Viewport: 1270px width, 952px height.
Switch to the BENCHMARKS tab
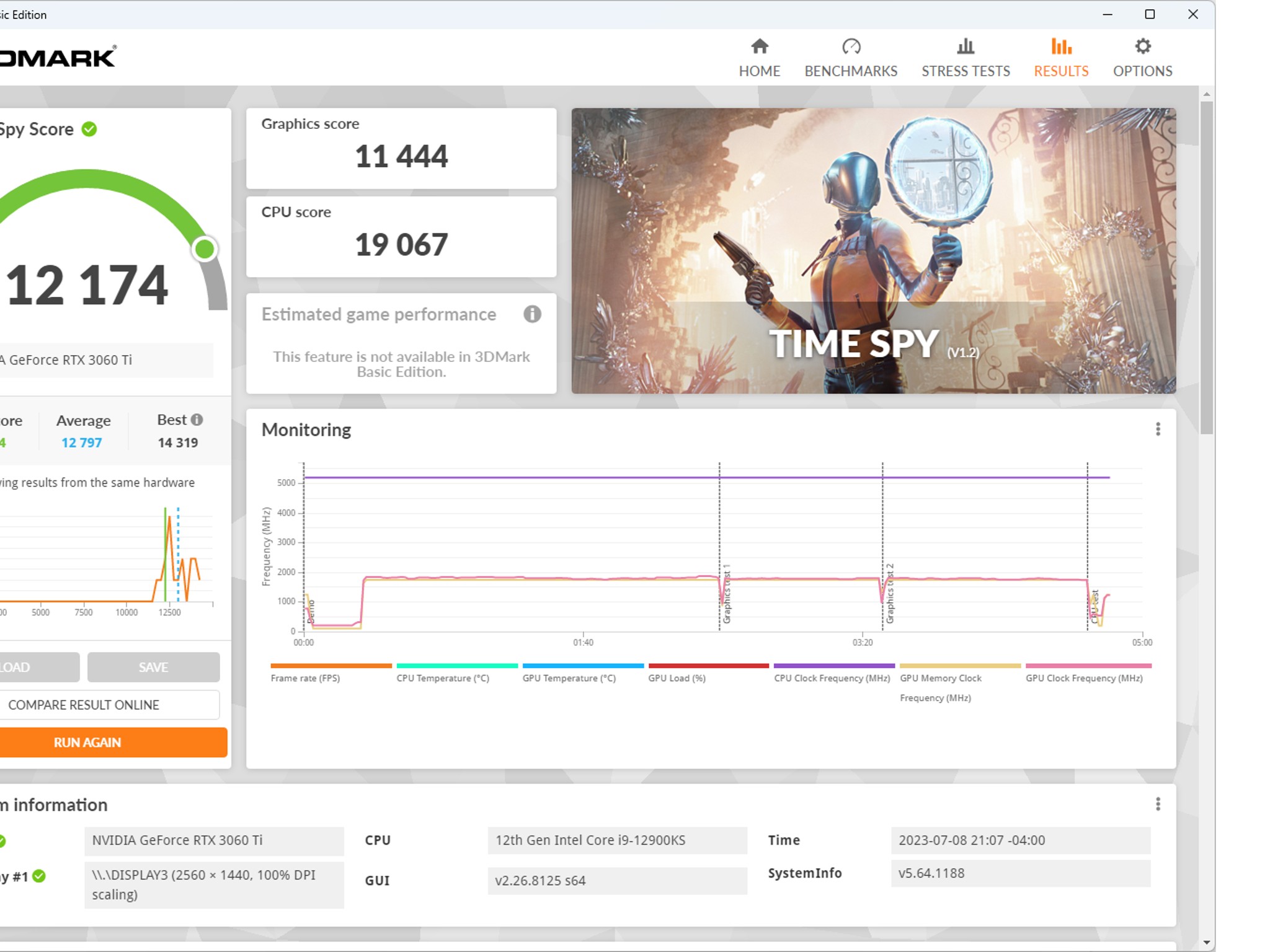click(x=851, y=58)
